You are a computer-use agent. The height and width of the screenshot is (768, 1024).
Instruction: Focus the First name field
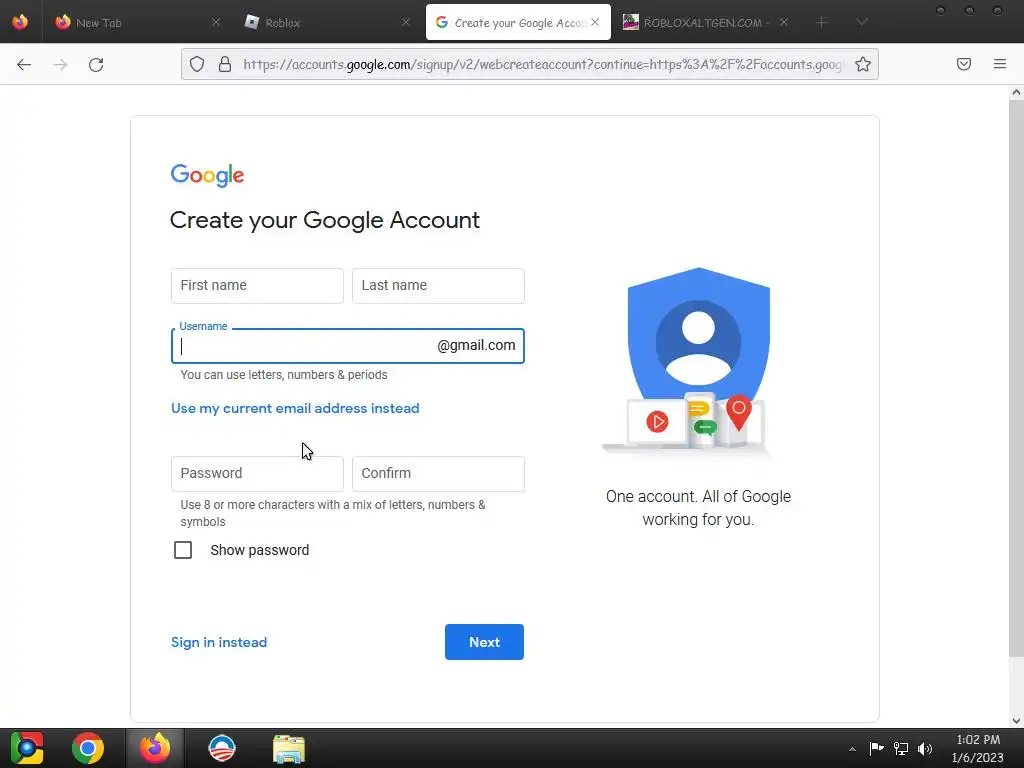(x=257, y=285)
